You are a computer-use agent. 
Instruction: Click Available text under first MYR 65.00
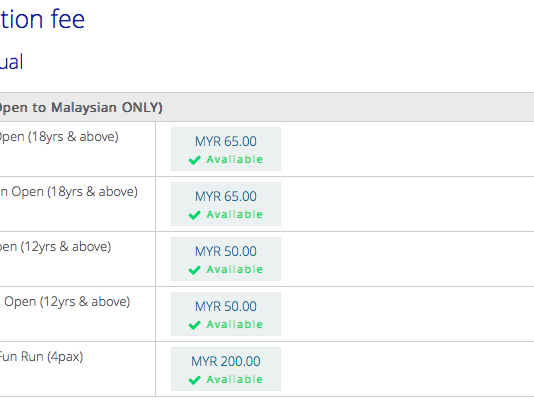pyautogui.click(x=235, y=159)
